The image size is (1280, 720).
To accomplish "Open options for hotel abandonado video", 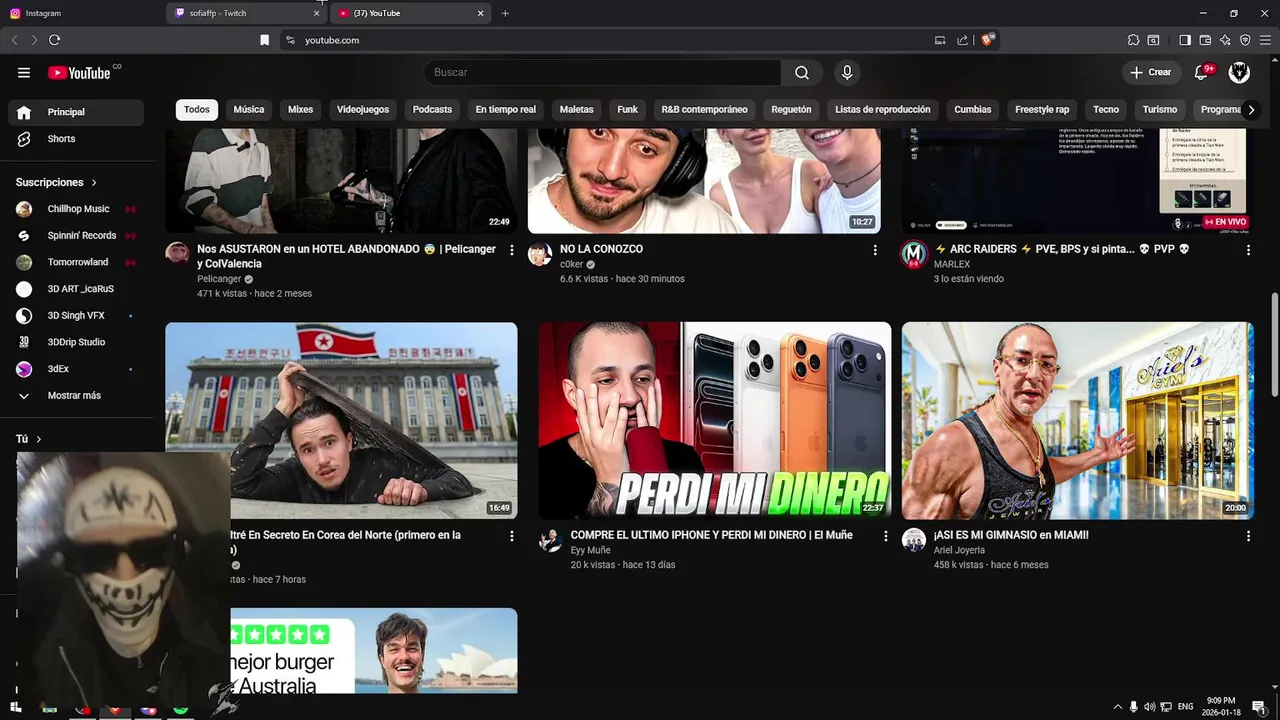I will (x=512, y=250).
